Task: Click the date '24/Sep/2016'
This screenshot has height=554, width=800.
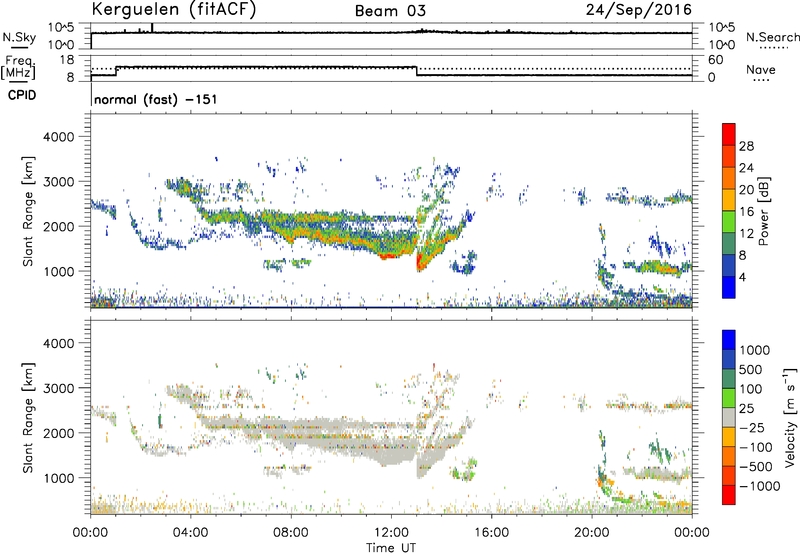Action: click(x=639, y=10)
